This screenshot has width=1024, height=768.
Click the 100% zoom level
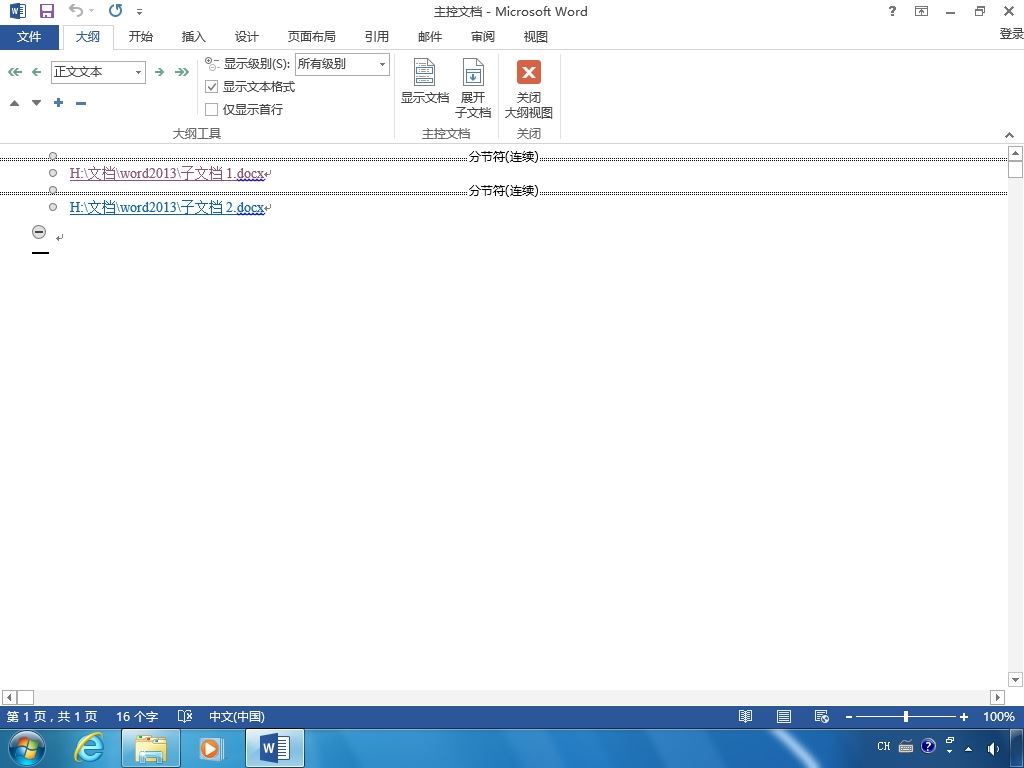point(999,716)
